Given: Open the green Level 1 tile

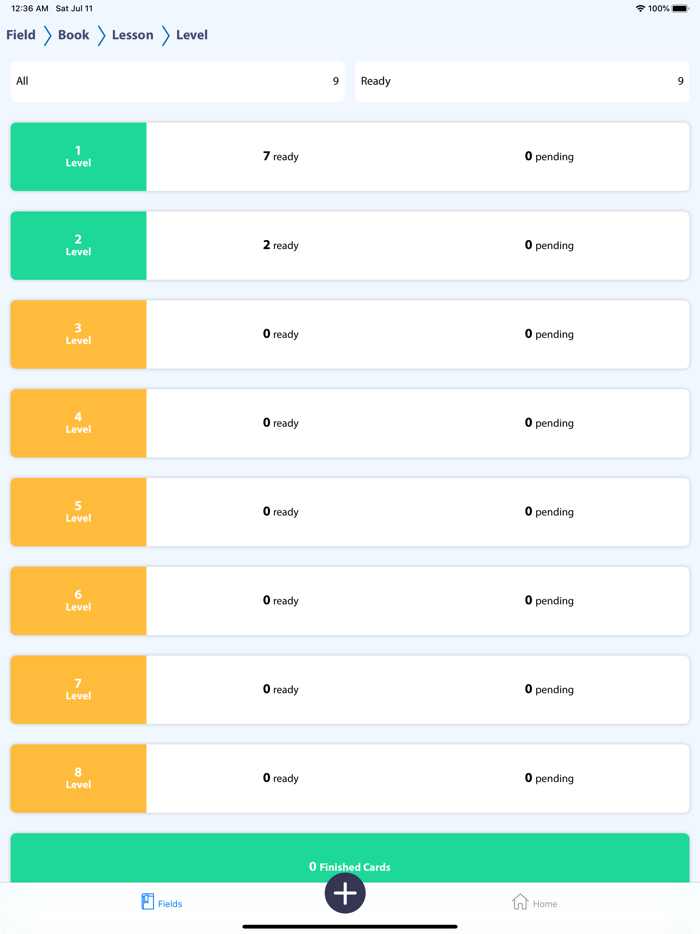Looking at the screenshot, I should click(78, 157).
